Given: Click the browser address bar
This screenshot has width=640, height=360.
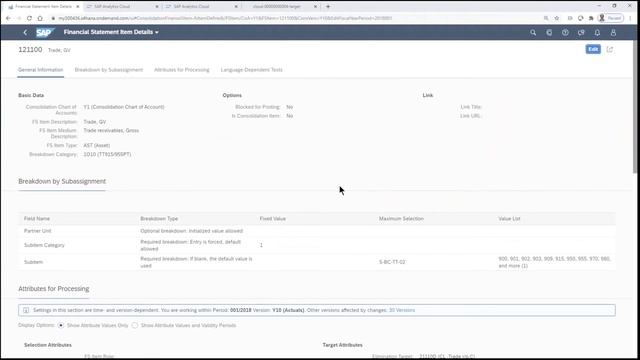Looking at the screenshot, I should point(294,18).
